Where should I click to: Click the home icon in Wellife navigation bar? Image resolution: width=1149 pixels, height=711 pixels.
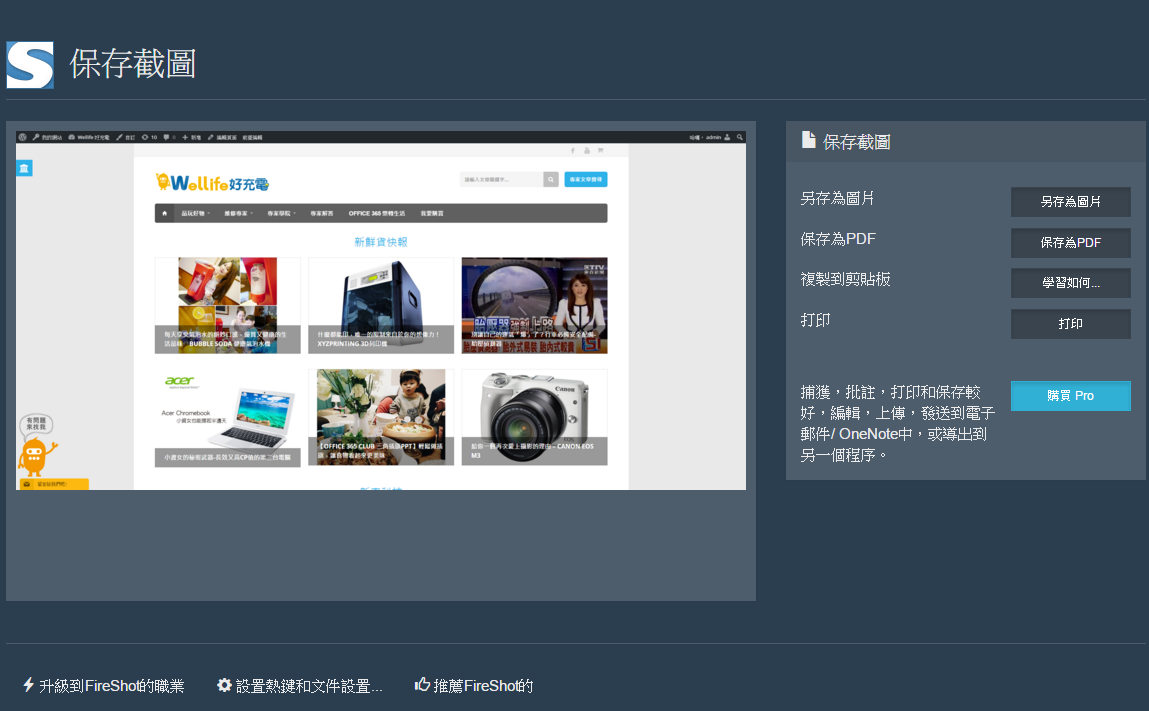pos(165,213)
